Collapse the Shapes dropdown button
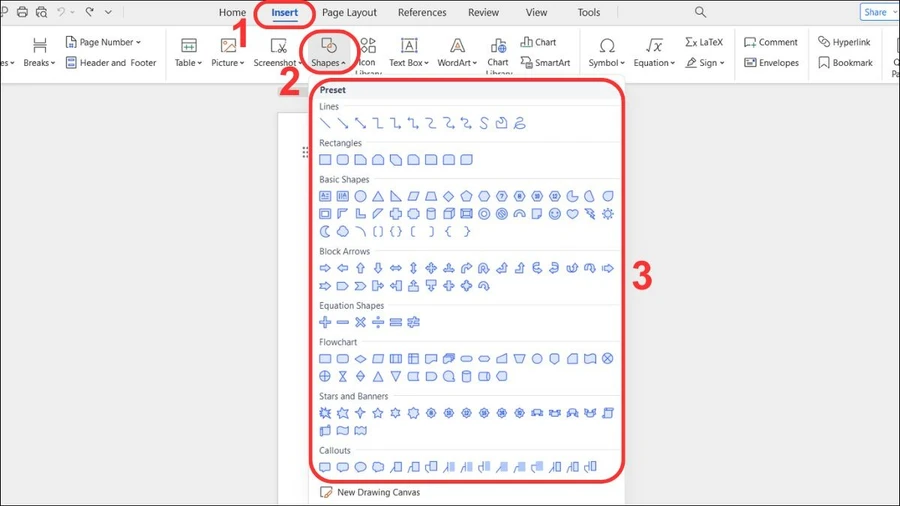This screenshot has height=506, width=900. [x=328, y=53]
